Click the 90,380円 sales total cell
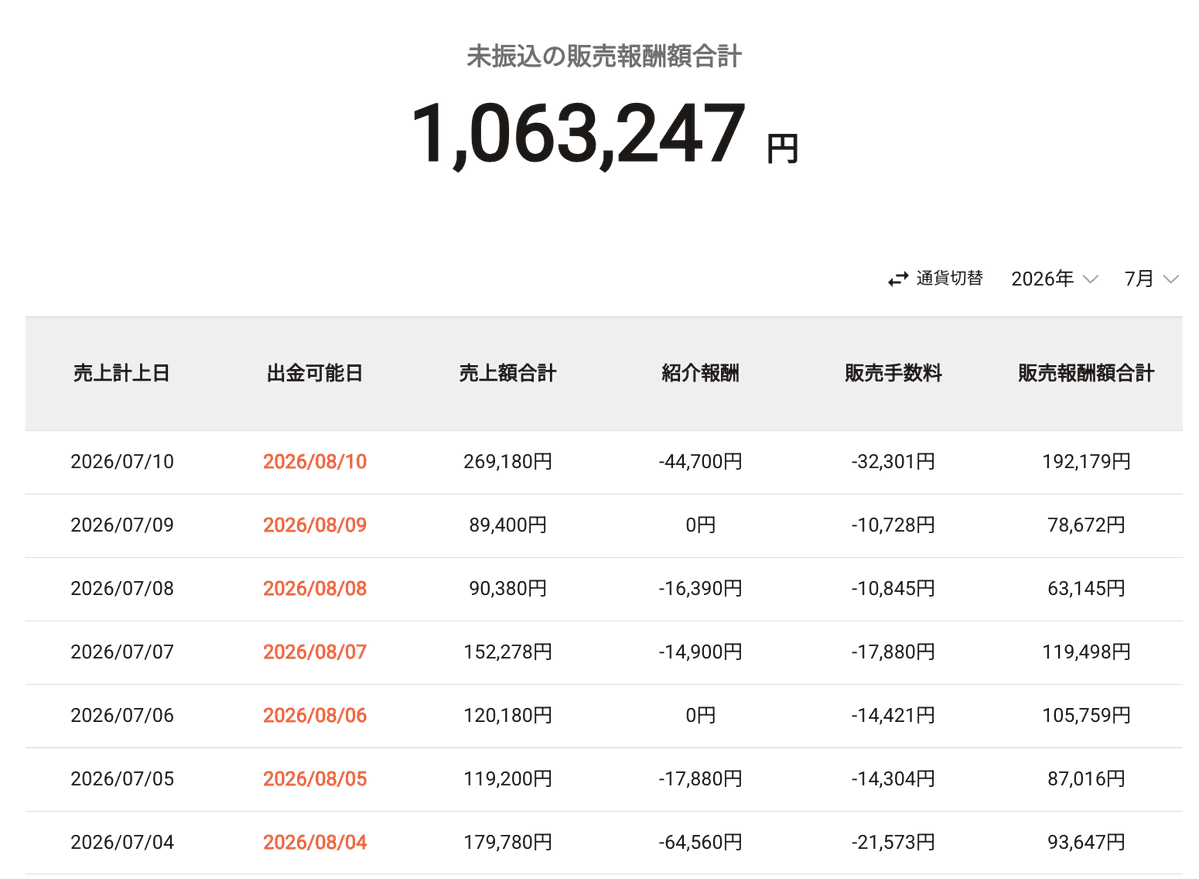This screenshot has height=879, width=1199. (508, 589)
